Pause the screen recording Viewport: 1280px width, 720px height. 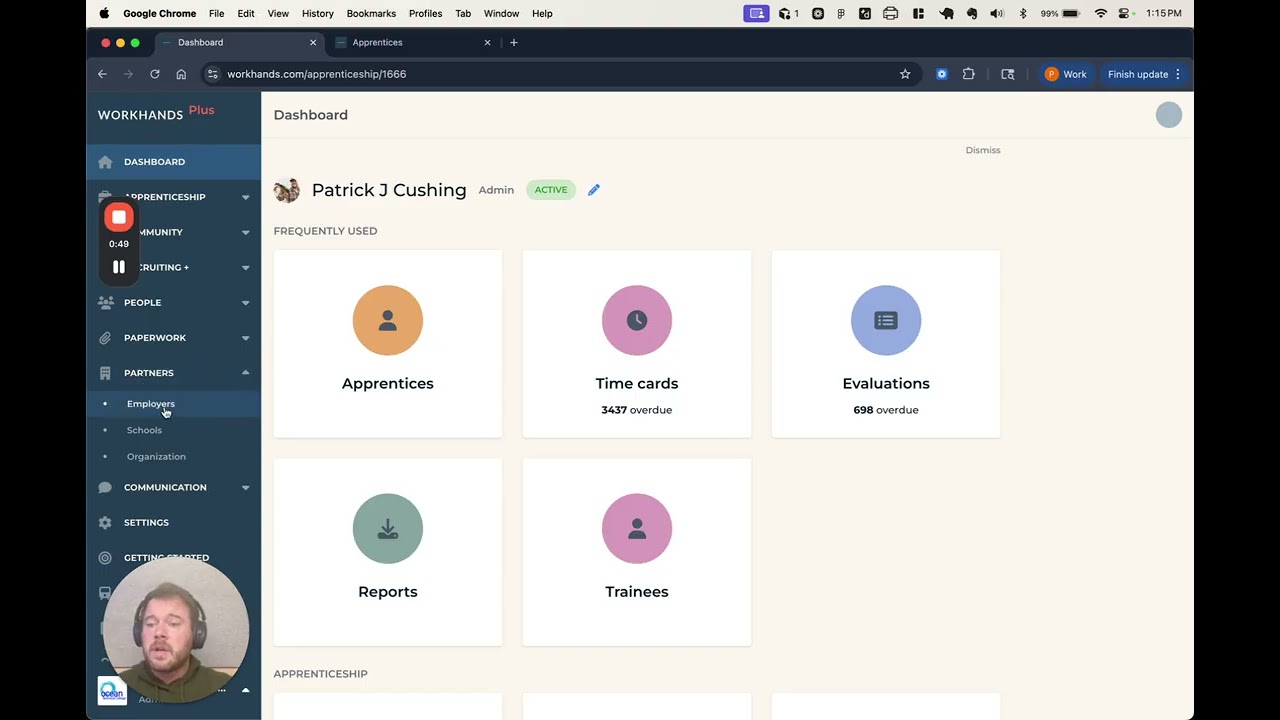tap(119, 267)
